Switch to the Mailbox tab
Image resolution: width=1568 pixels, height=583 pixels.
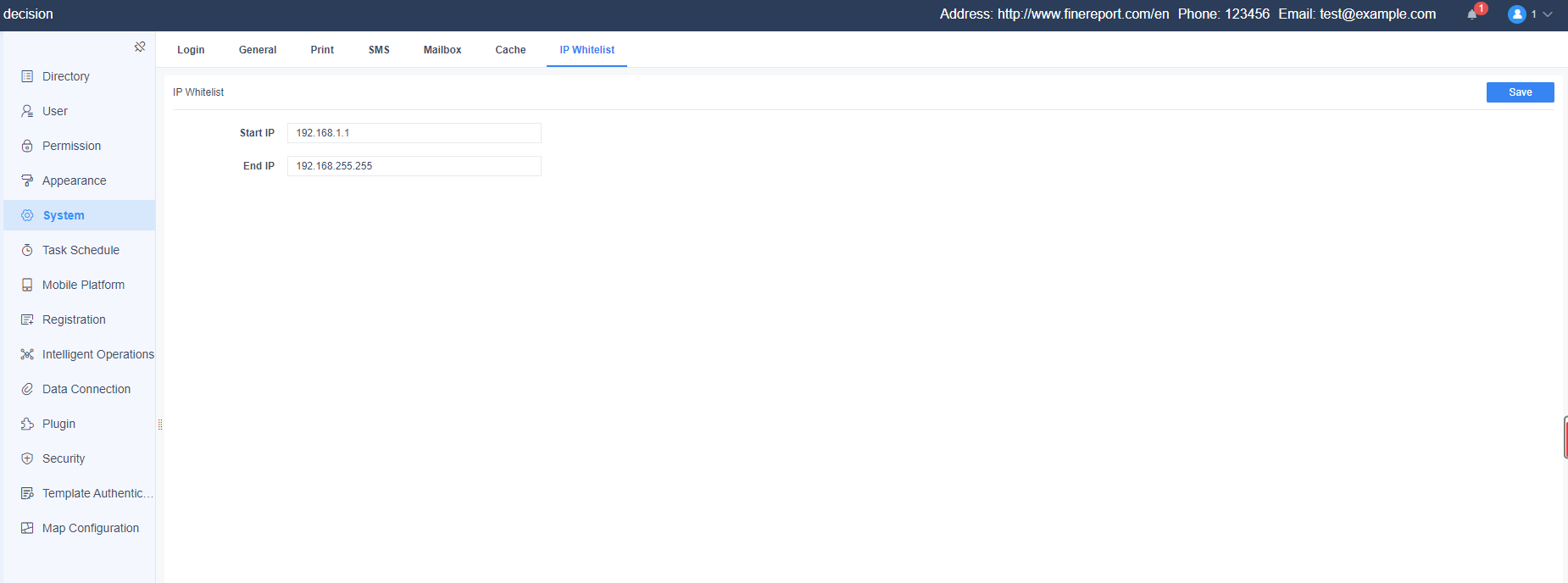[442, 50]
